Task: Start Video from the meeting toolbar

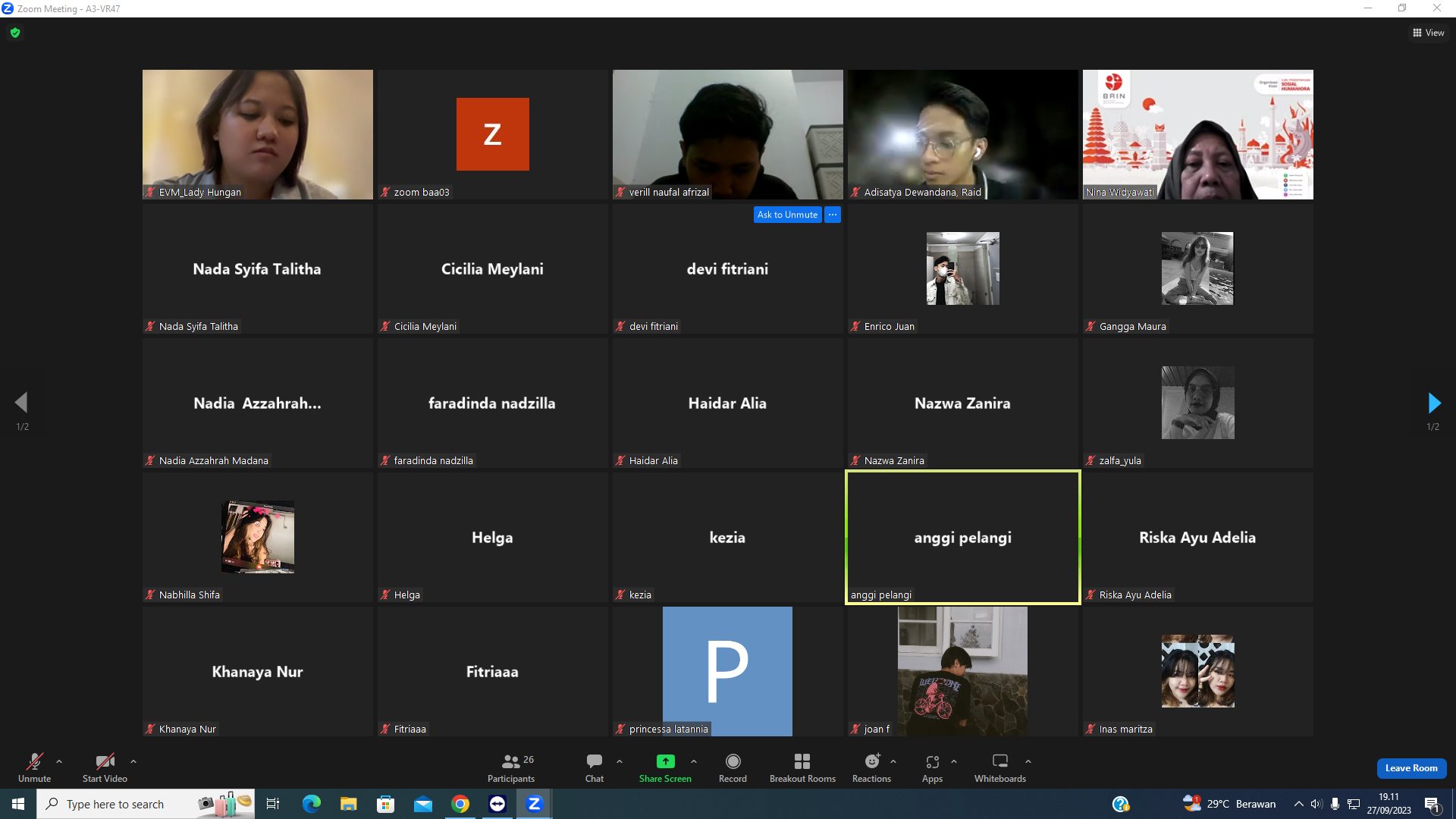Action: pos(105,767)
